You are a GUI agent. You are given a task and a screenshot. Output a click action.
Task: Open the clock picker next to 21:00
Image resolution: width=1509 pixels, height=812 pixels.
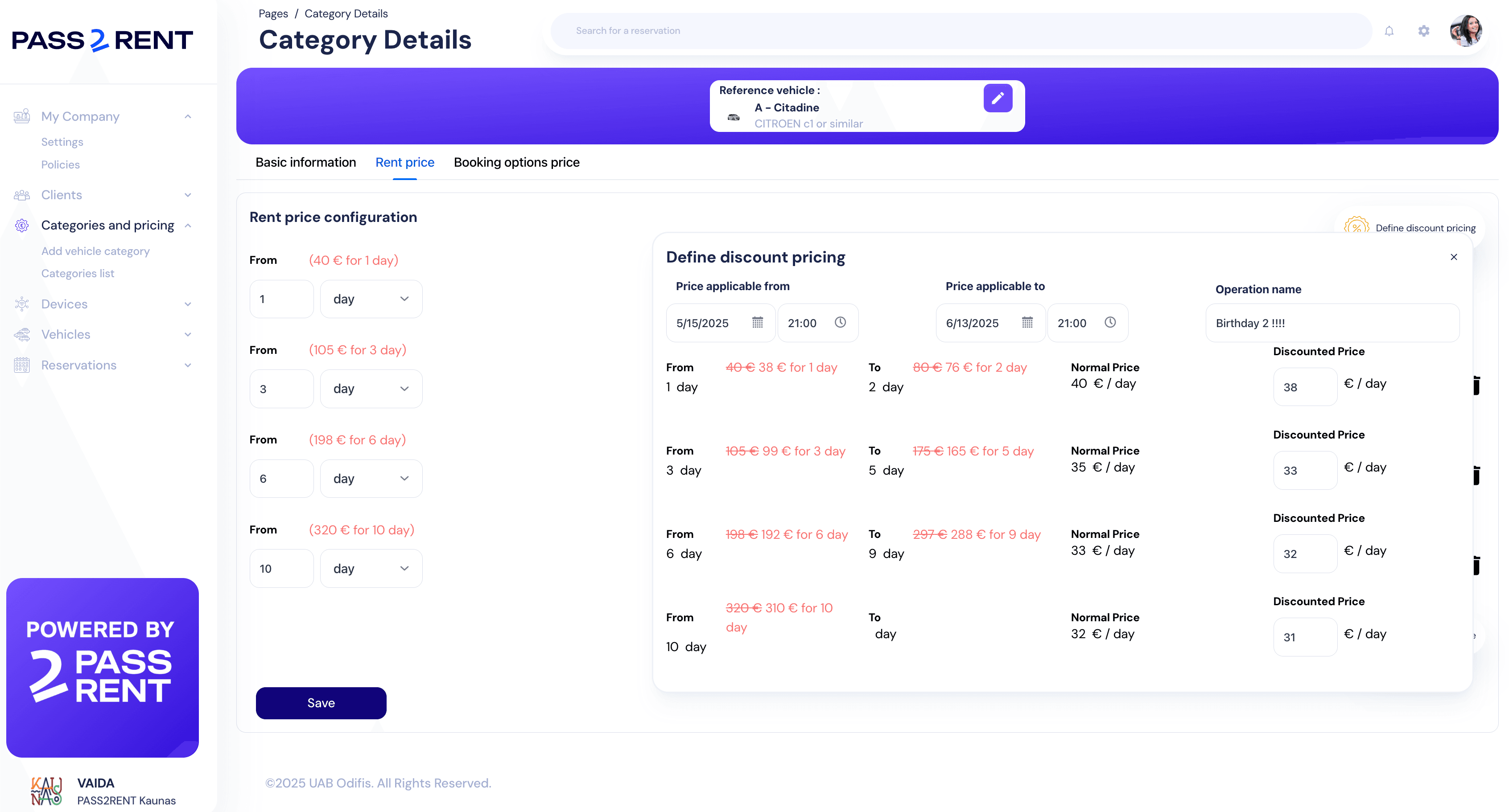pyautogui.click(x=841, y=322)
